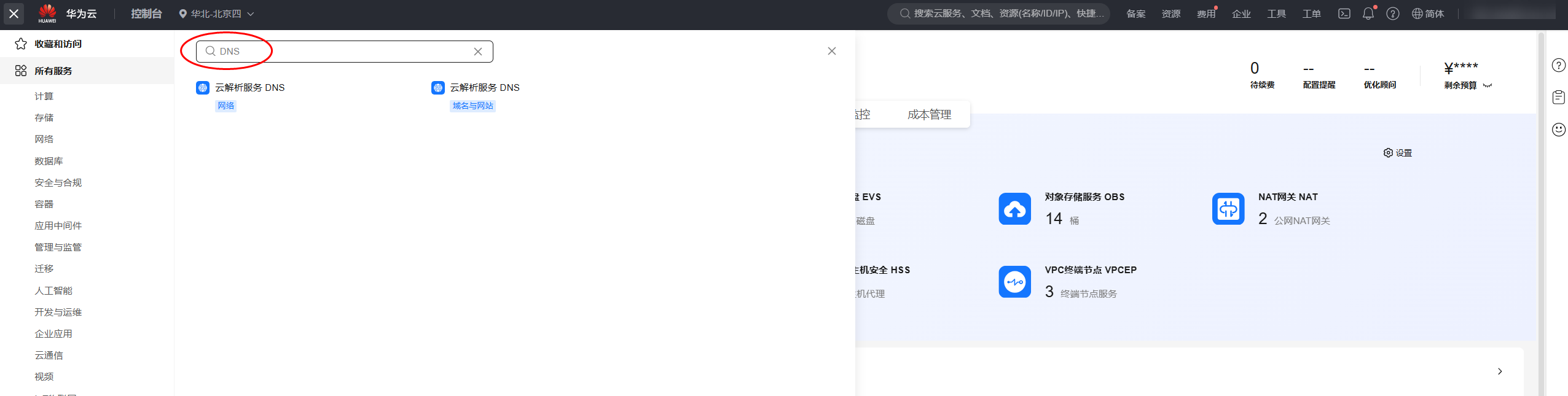
Task: Select the 应用中间件 category
Action: pos(58,225)
